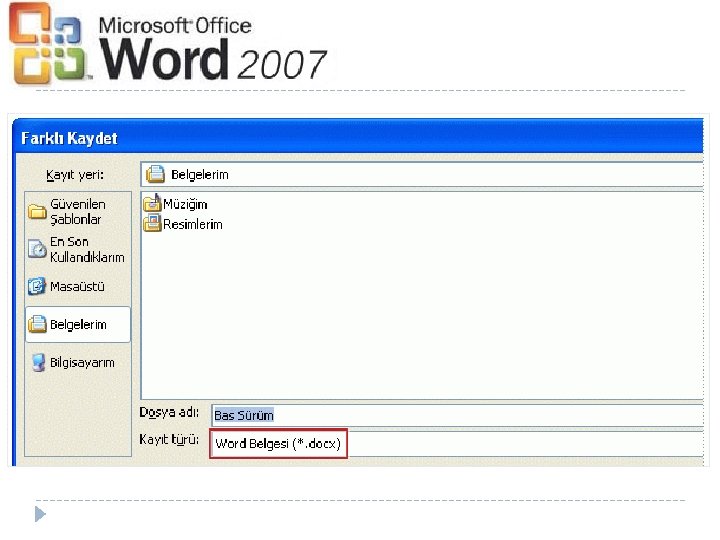Image resolution: width=720 pixels, height=540 pixels.
Task: Select the Resimlerim folder
Action: (x=183, y=225)
